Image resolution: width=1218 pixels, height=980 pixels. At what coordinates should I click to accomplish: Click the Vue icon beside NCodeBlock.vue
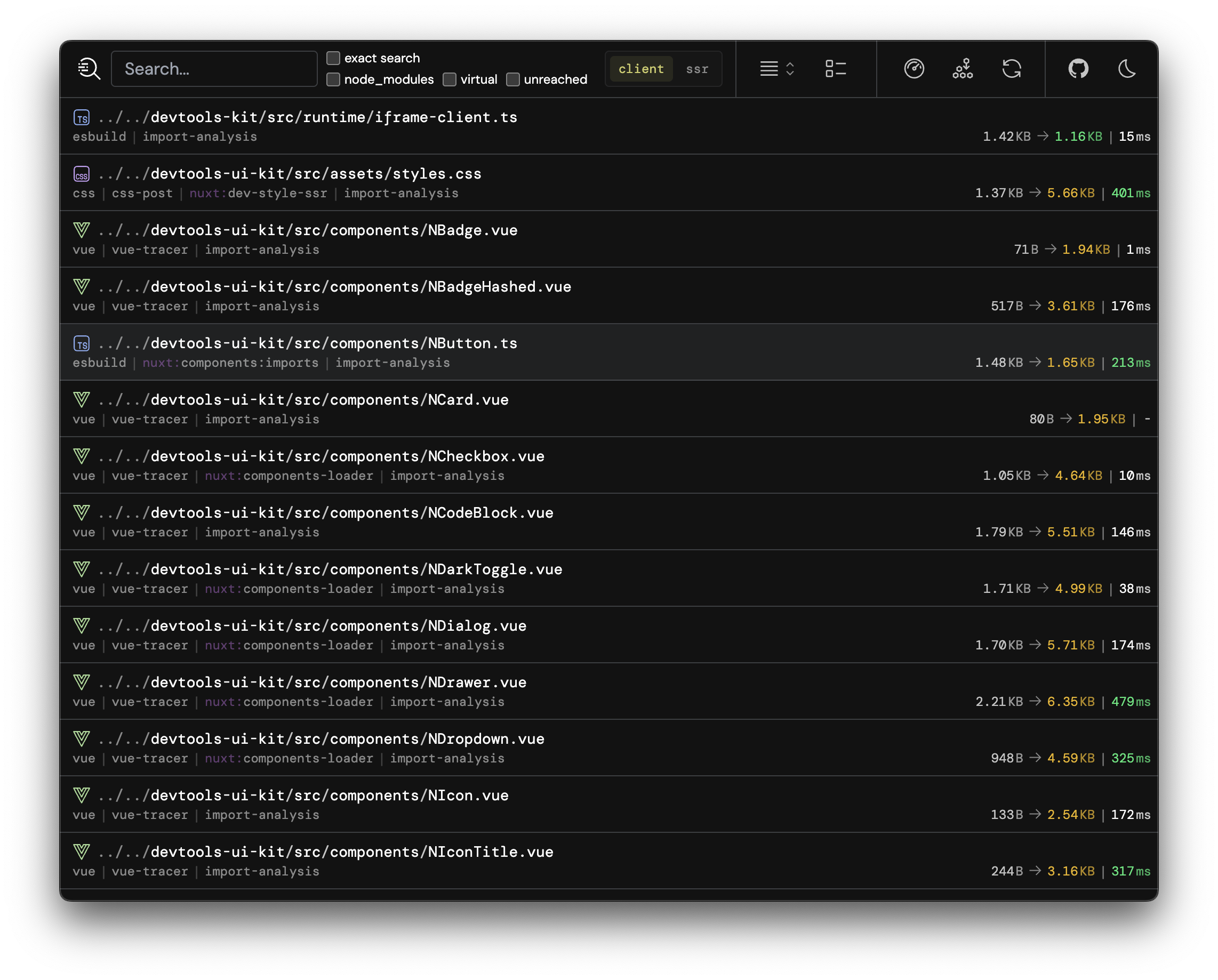[x=82, y=513]
